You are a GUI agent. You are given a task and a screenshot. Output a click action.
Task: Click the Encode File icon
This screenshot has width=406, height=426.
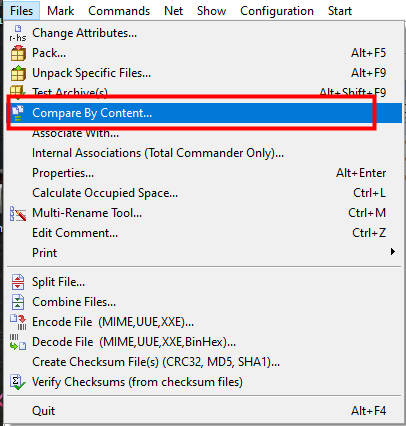tap(18, 322)
